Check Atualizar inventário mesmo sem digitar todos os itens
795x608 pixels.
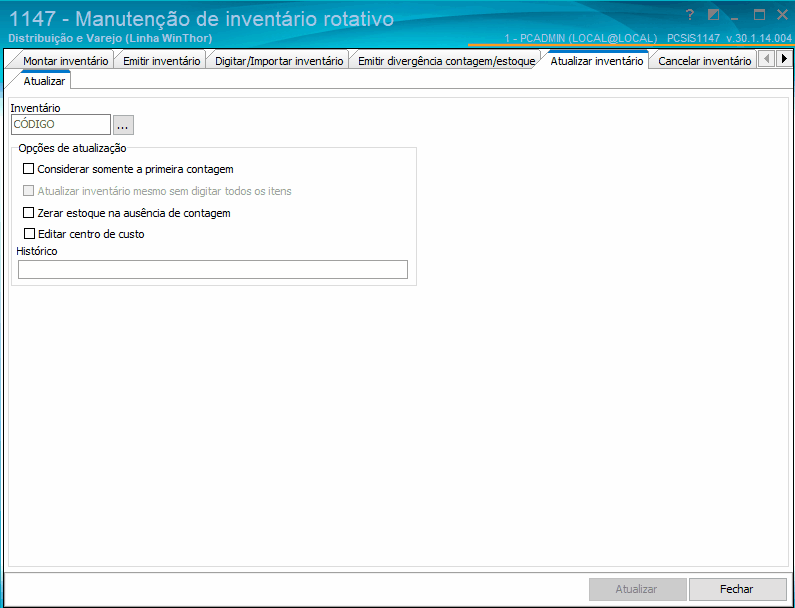pyautogui.click(x=29, y=191)
